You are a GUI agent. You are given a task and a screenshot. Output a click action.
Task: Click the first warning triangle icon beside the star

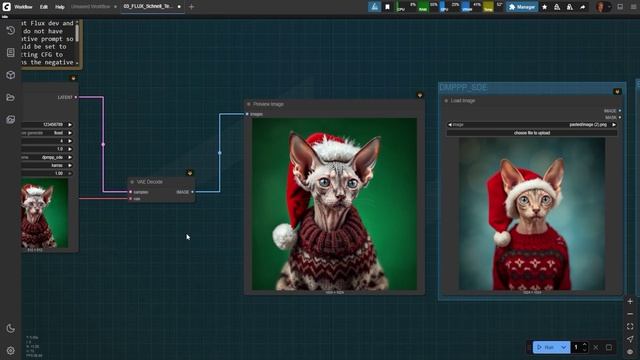(557, 7)
